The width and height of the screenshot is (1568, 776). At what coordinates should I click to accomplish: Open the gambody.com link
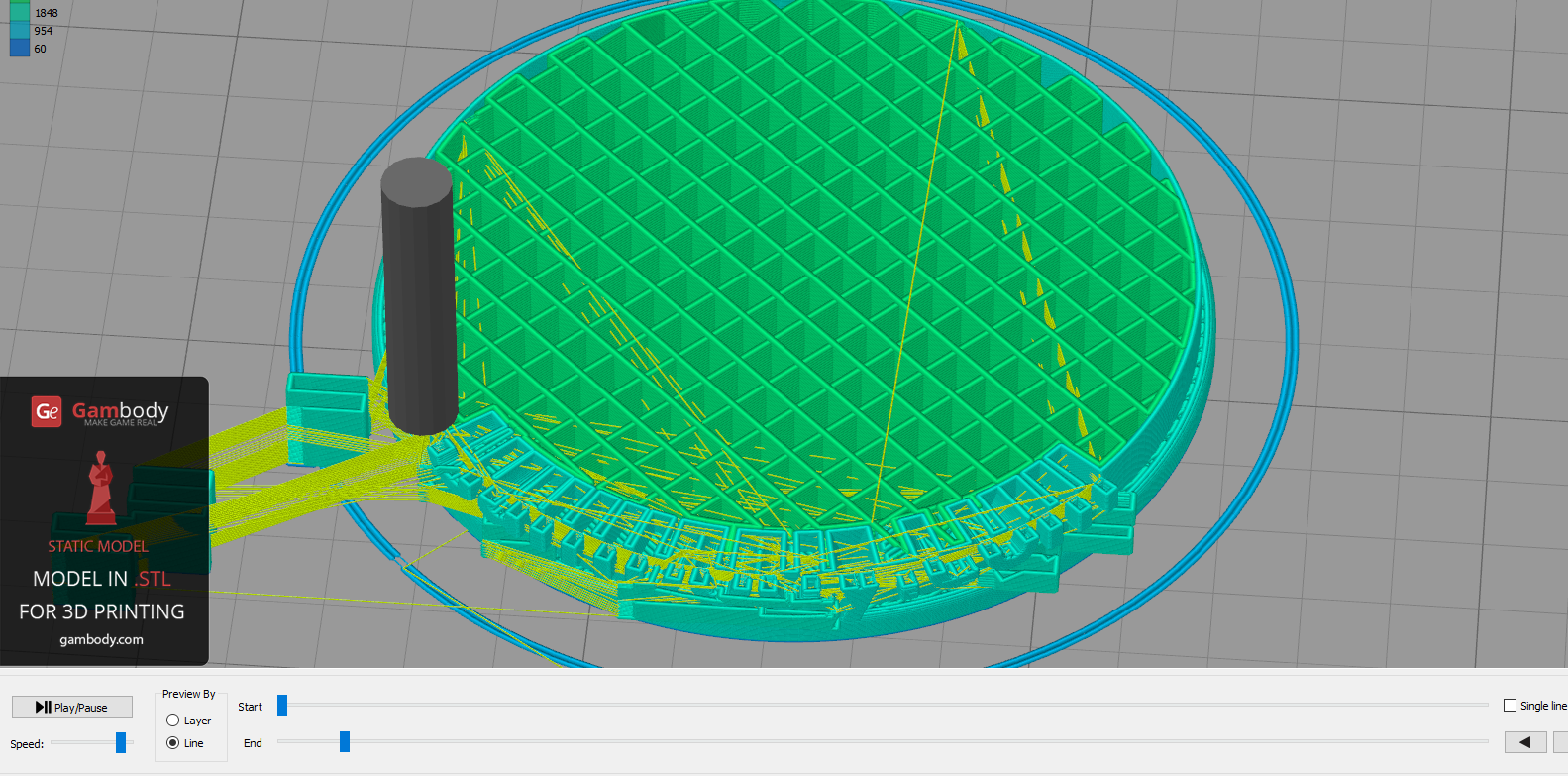[101, 640]
